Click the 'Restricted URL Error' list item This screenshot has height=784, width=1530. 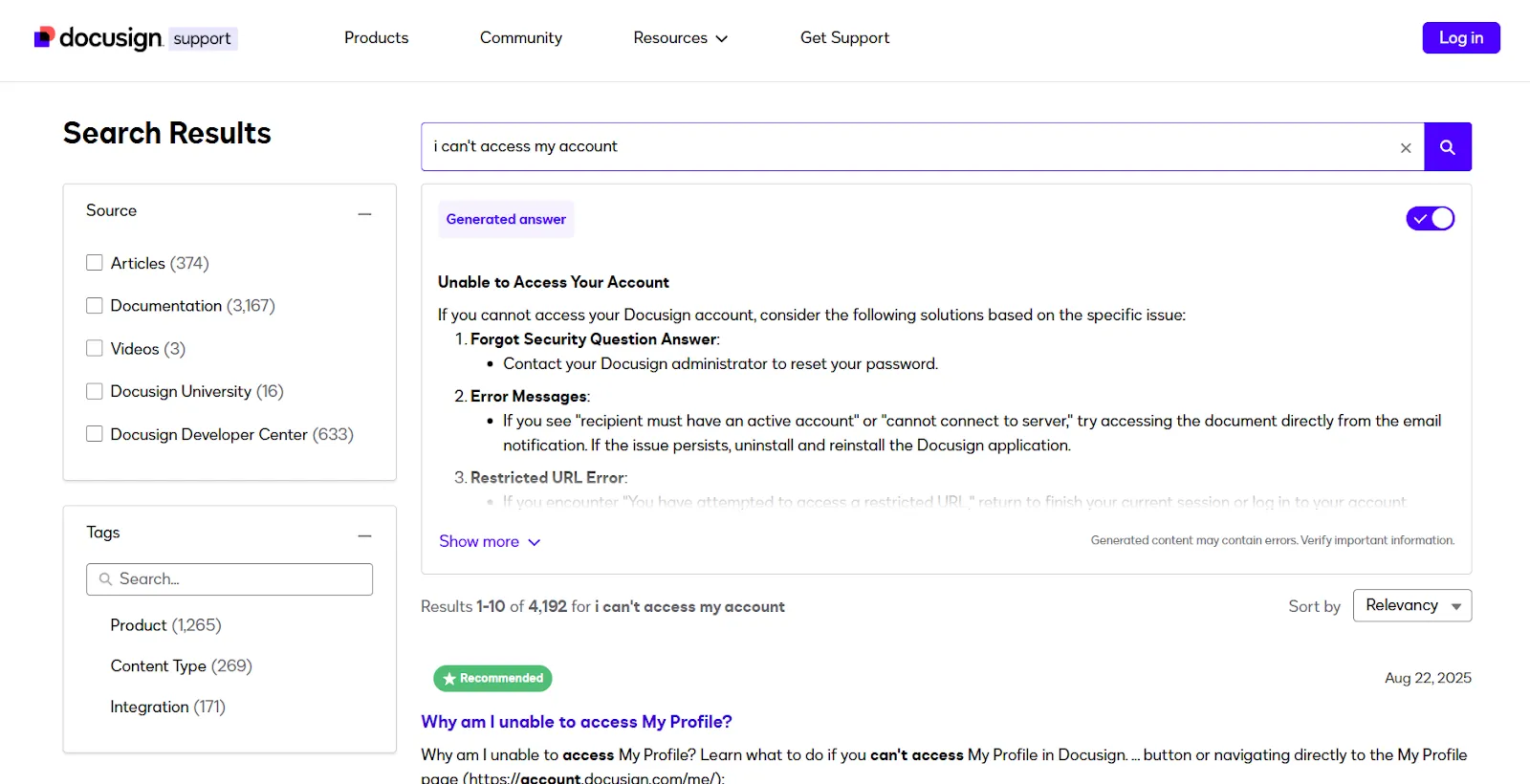[549, 477]
